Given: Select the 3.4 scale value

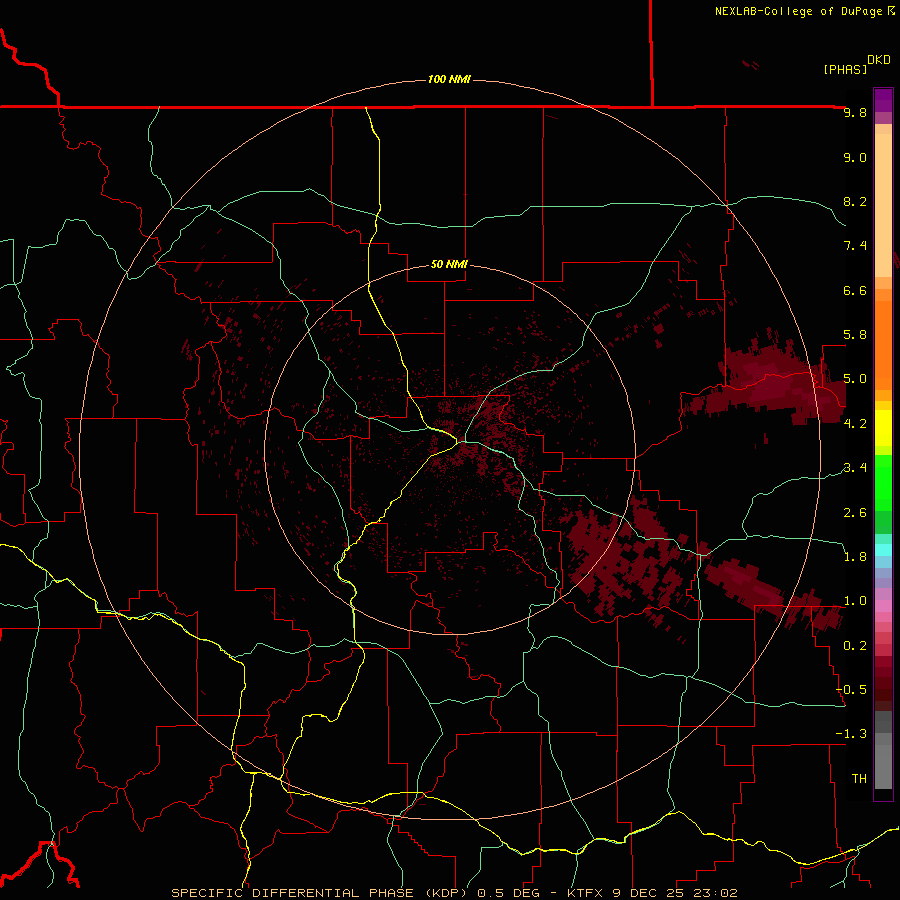Looking at the screenshot, I should coord(855,468).
